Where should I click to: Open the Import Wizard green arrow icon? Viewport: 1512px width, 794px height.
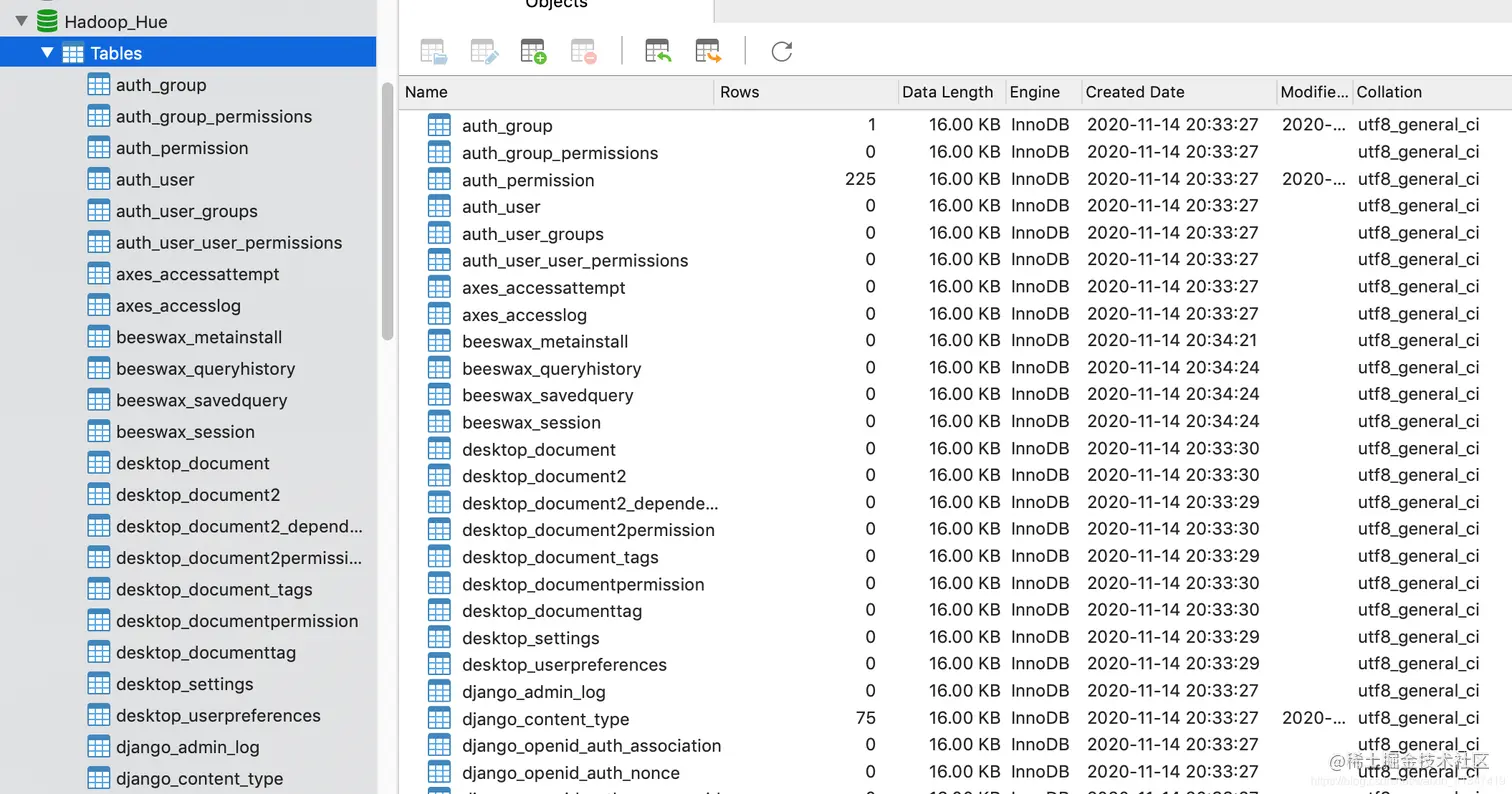click(x=658, y=51)
